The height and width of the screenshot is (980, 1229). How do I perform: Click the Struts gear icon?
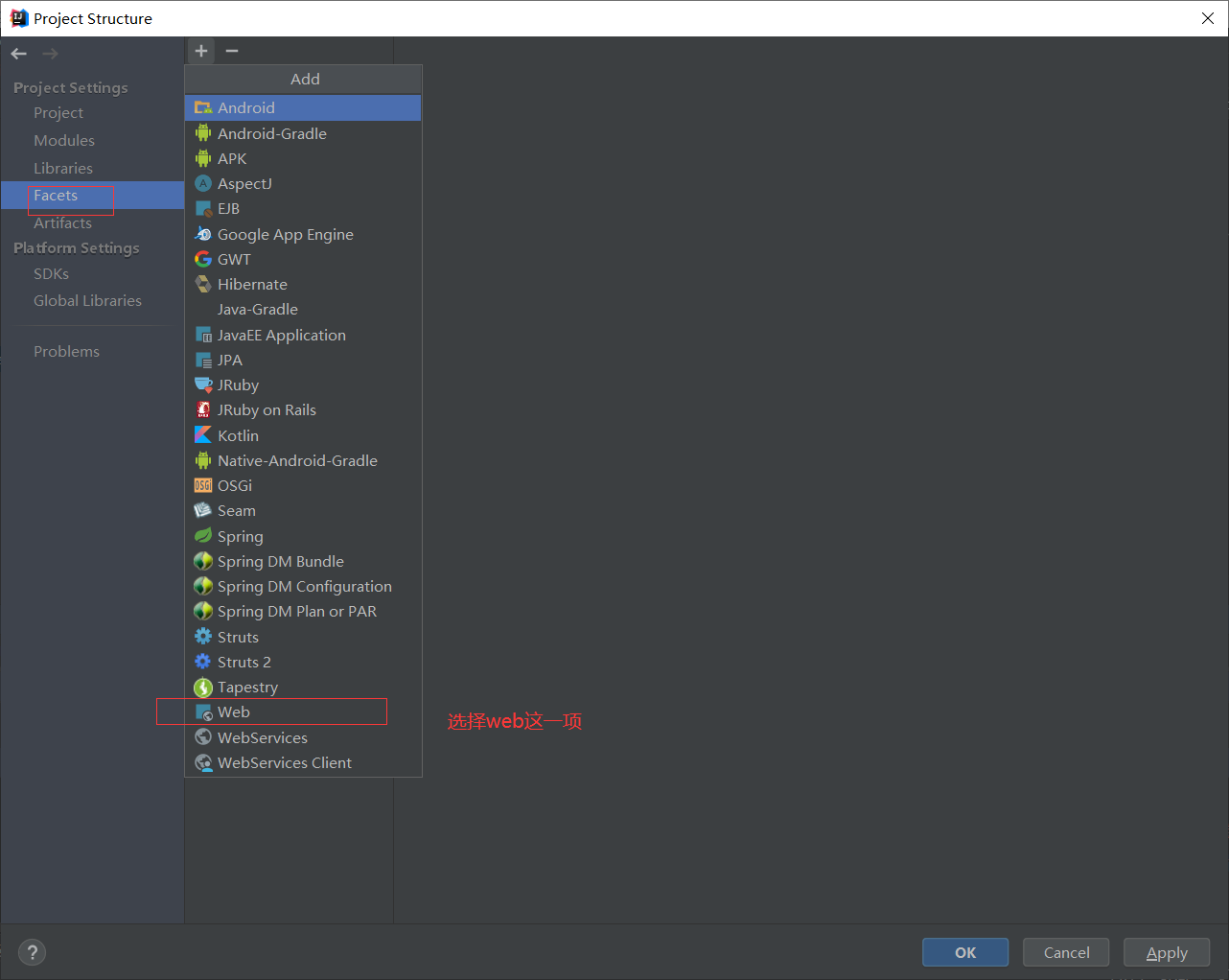pos(203,637)
